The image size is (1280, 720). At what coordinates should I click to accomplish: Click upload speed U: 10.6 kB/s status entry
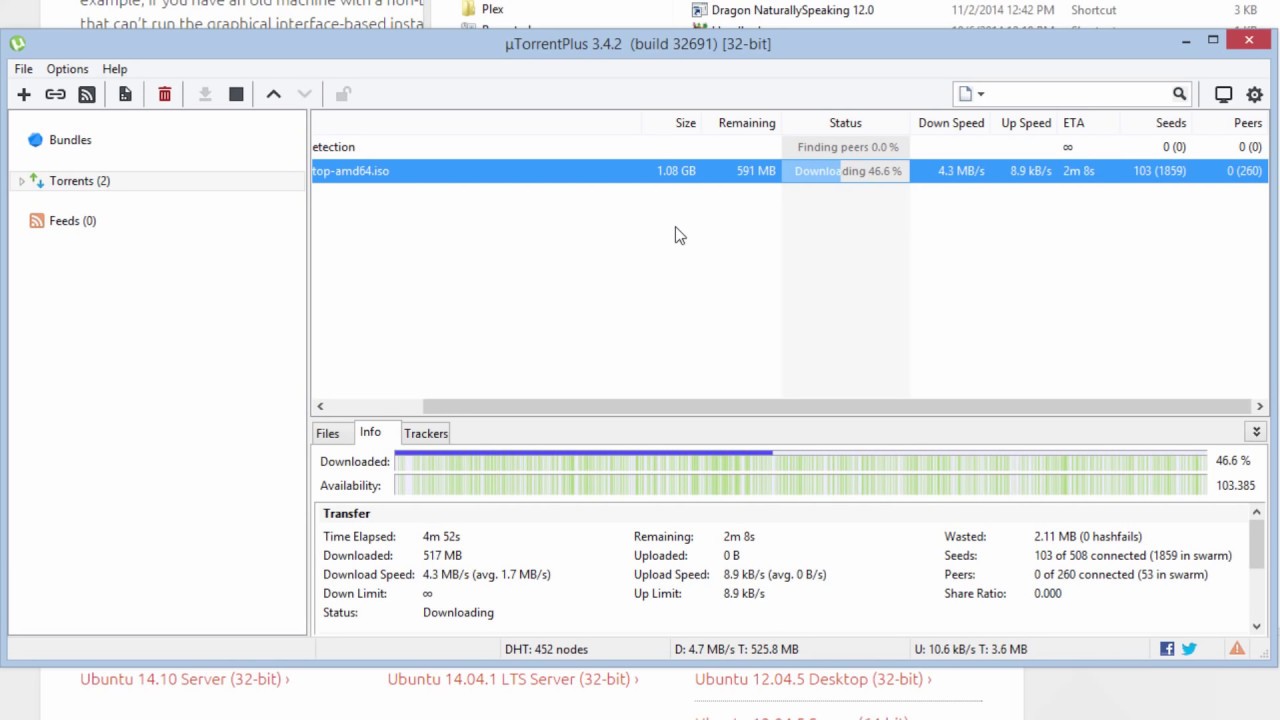click(x=971, y=649)
